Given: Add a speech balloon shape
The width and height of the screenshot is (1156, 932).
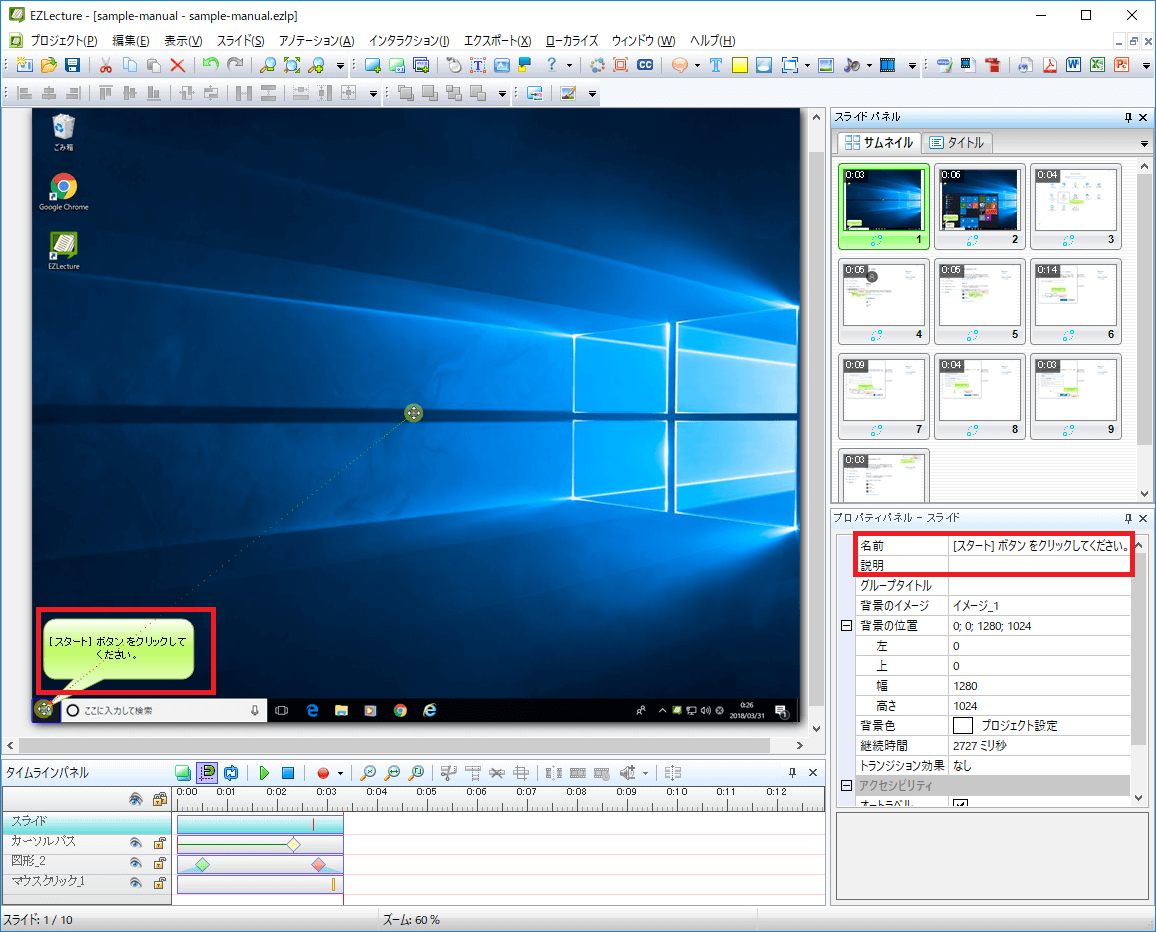Looking at the screenshot, I should click(680, 65).
